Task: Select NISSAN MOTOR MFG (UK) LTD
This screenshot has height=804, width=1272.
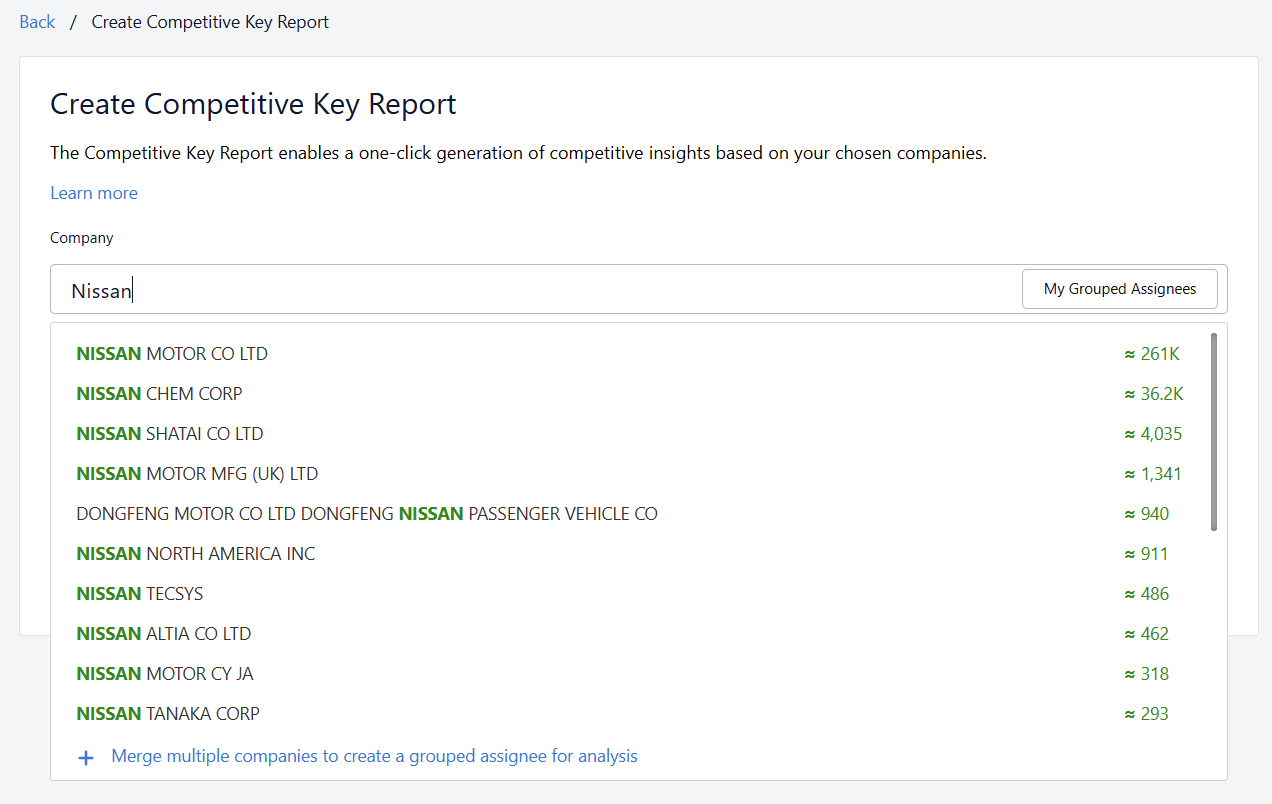Action: (x=197, y=474)
